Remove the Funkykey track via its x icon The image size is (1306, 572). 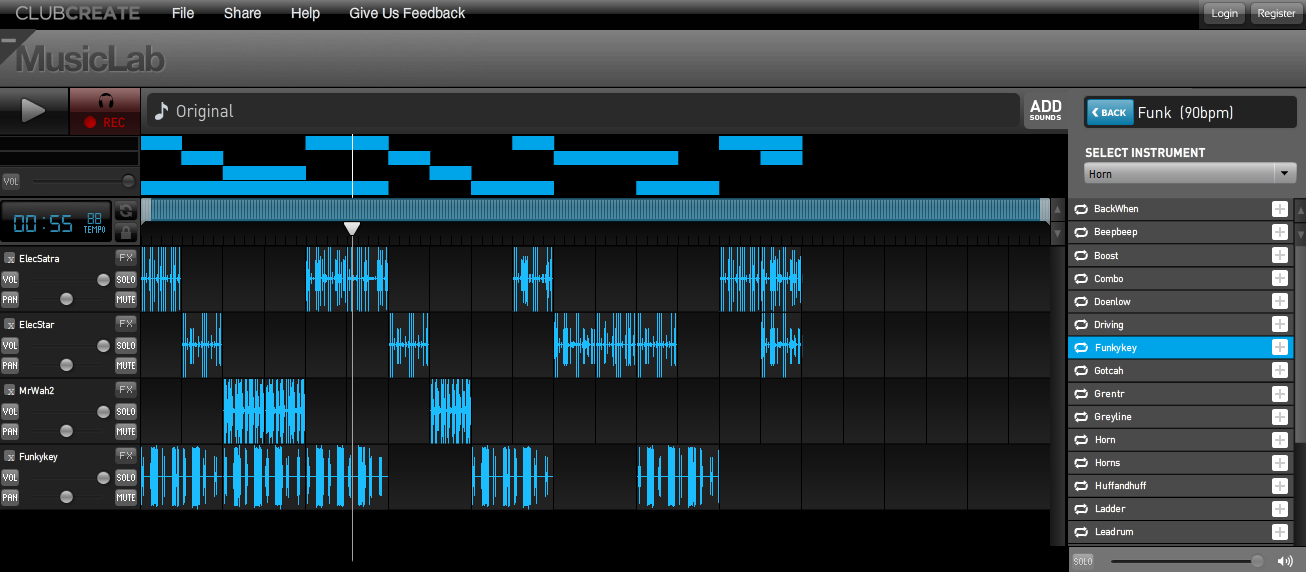pos(9,457)
